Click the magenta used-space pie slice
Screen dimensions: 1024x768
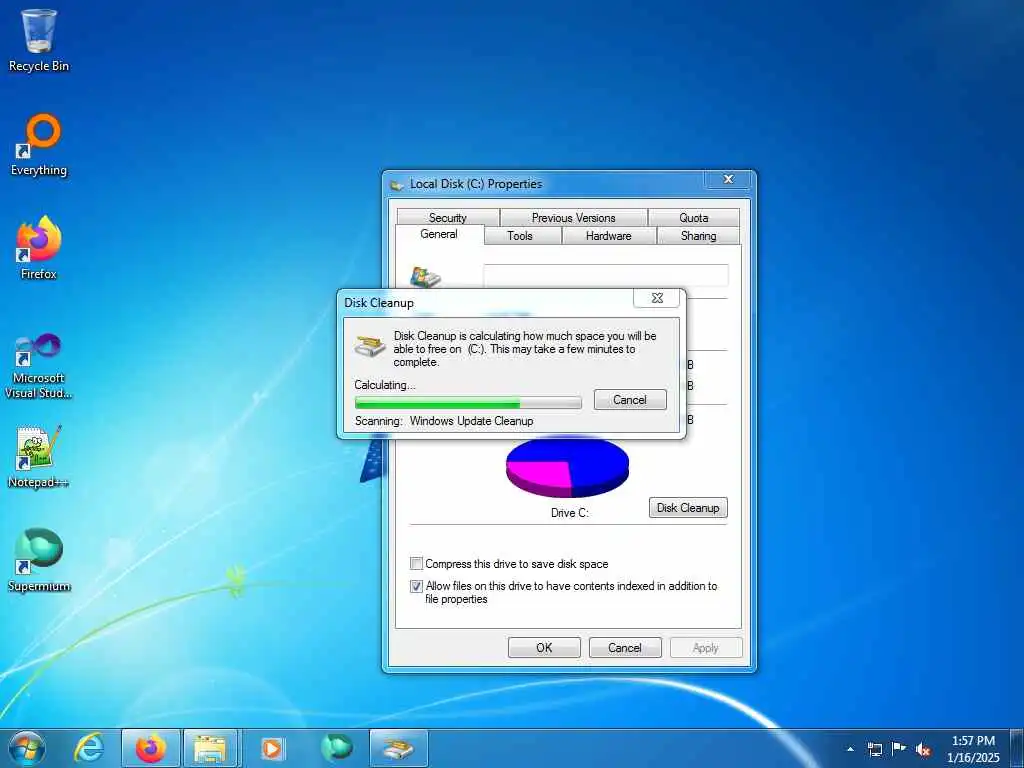click(x=539, y=477)
